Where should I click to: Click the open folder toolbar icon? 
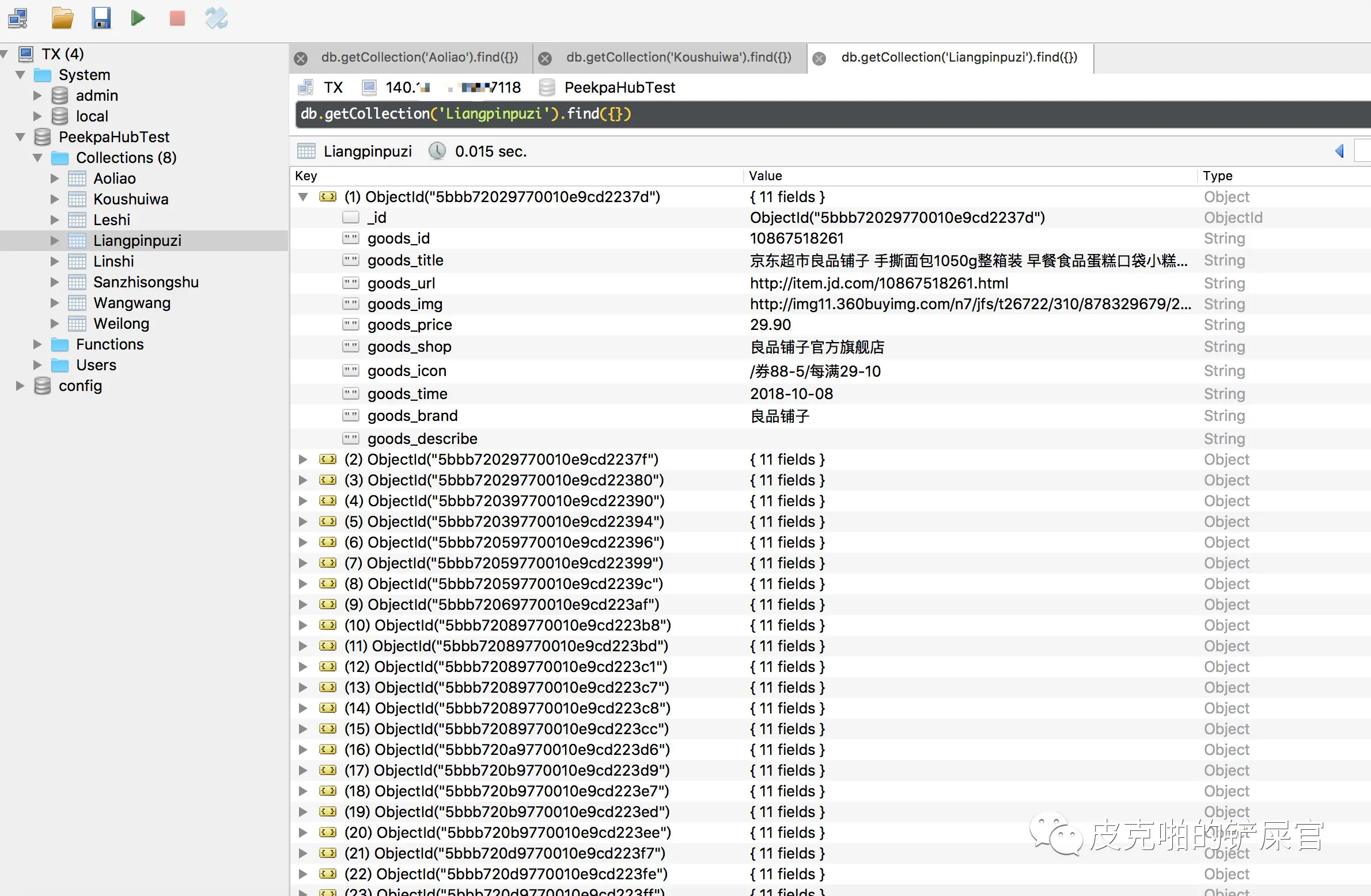62,18
